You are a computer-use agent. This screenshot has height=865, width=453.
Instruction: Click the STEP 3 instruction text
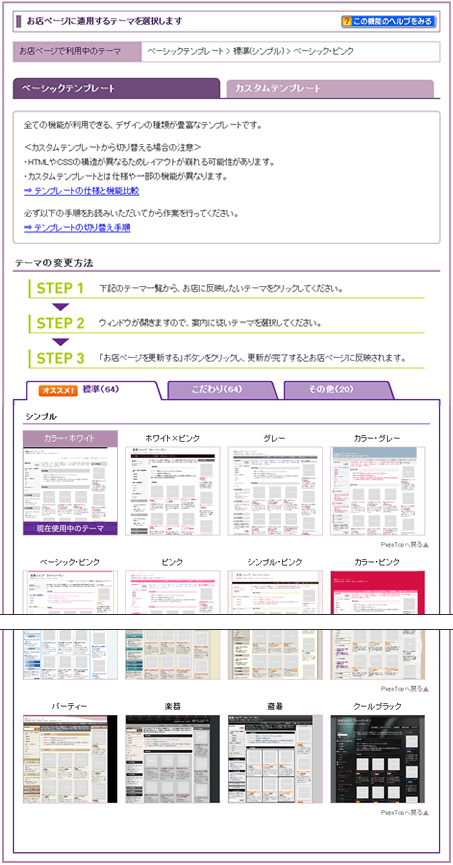point(253,358)
